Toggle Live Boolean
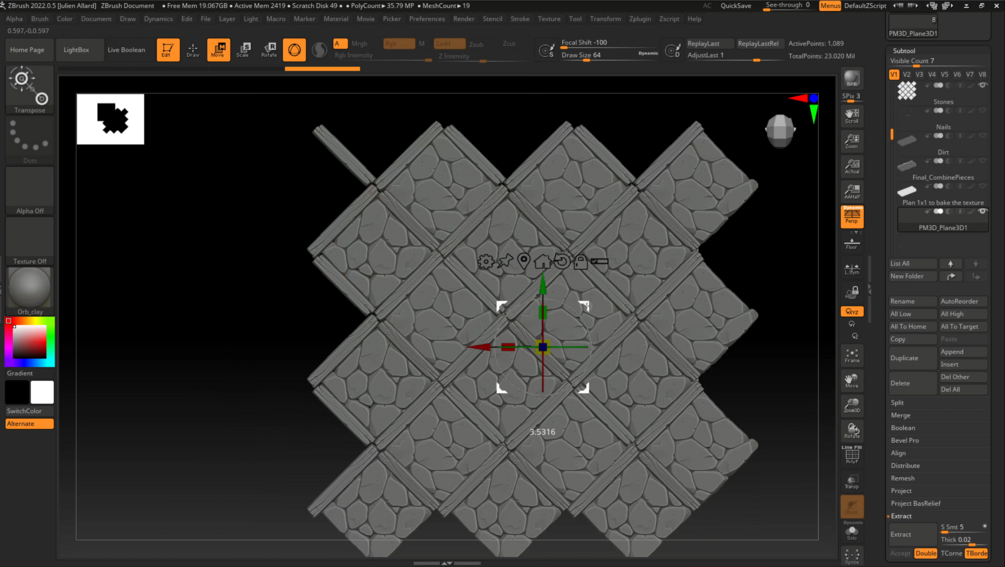This screenshot has height=567, width=1005. coord(126,49)
